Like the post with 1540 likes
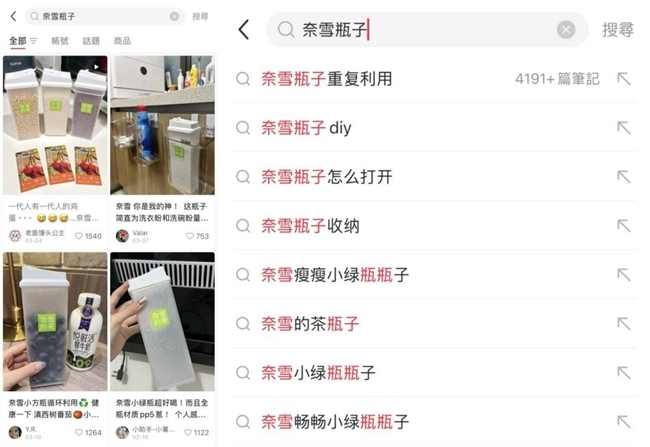This screenshot has height=447, width=650. point(79,236)
